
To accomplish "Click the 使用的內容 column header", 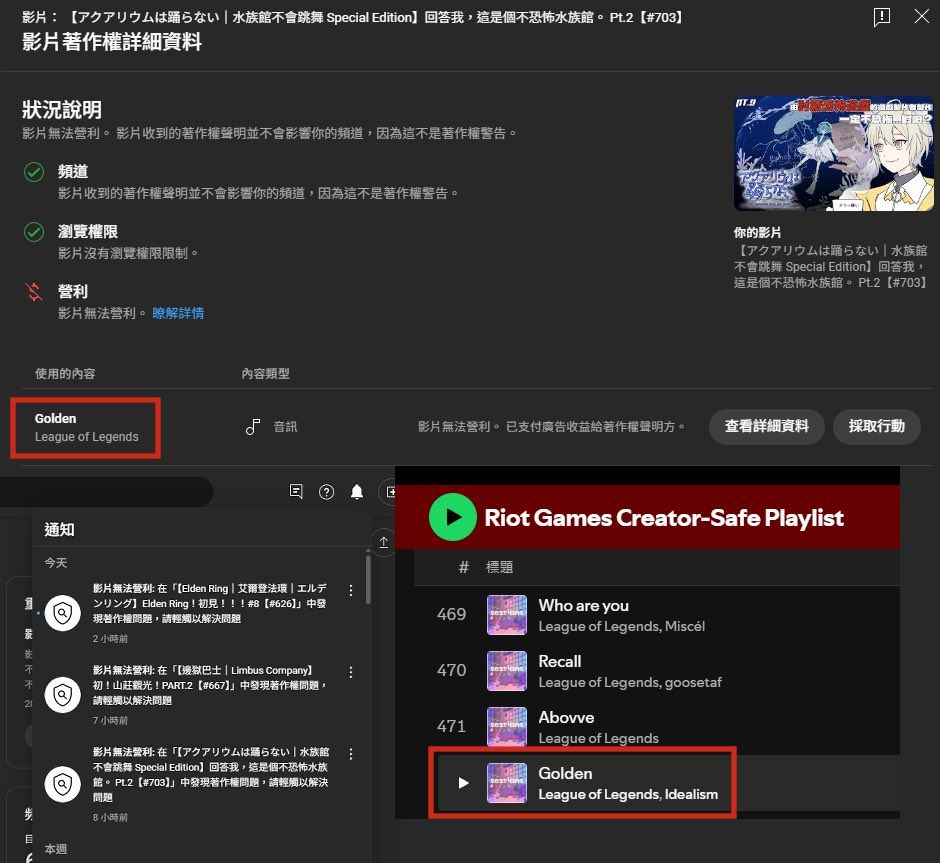I will 65,373.
